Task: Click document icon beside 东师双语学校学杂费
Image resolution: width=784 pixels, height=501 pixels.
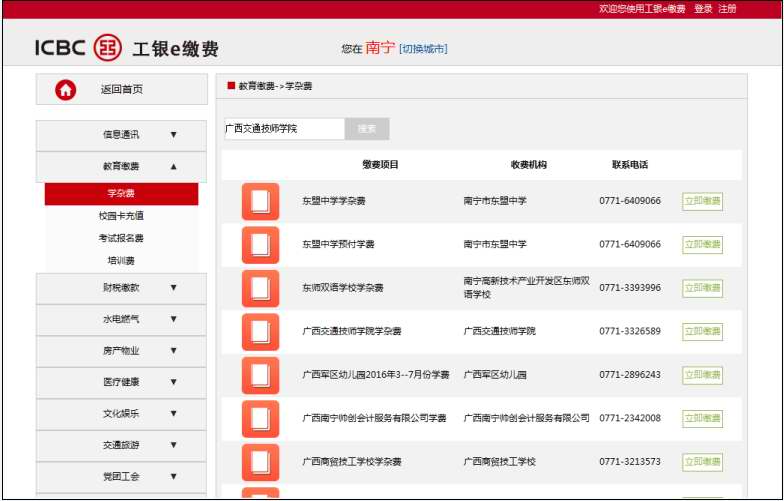Action: (260, 288)
